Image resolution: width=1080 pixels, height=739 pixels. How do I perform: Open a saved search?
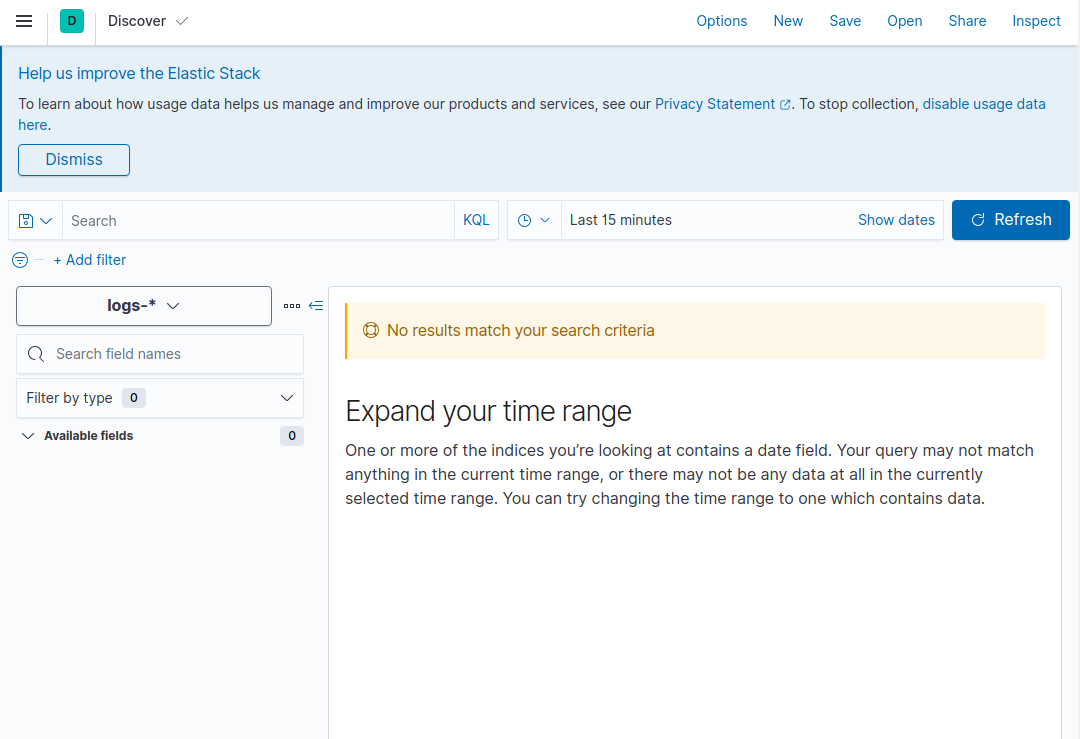coord(904,21)
